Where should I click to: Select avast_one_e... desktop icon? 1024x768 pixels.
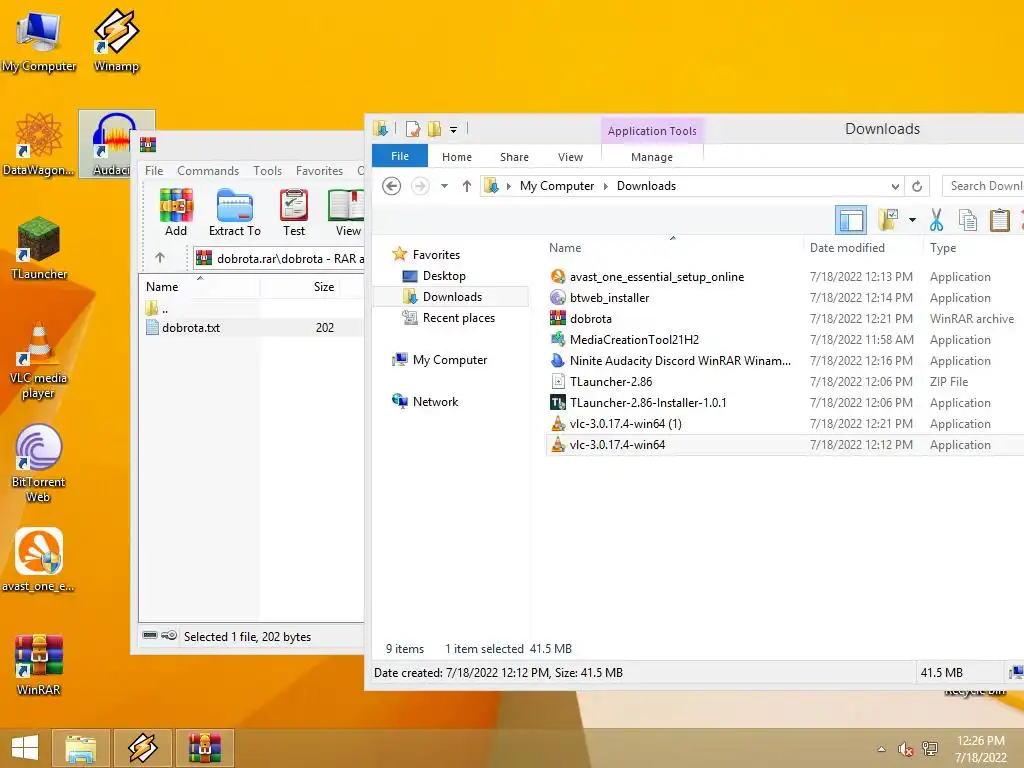point(39,560)
